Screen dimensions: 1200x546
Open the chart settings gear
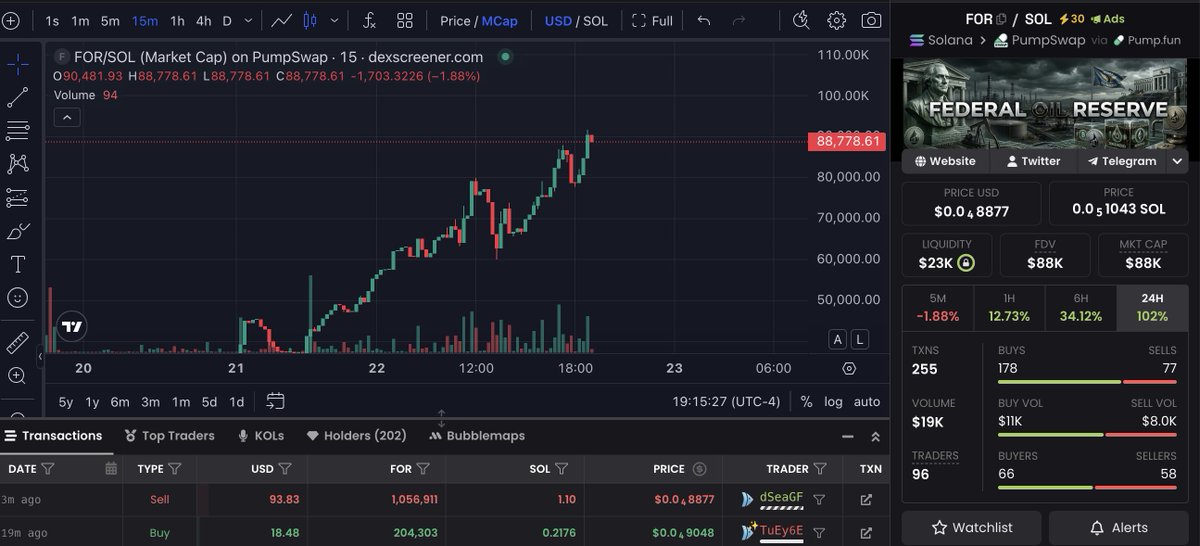pos(836,20)
